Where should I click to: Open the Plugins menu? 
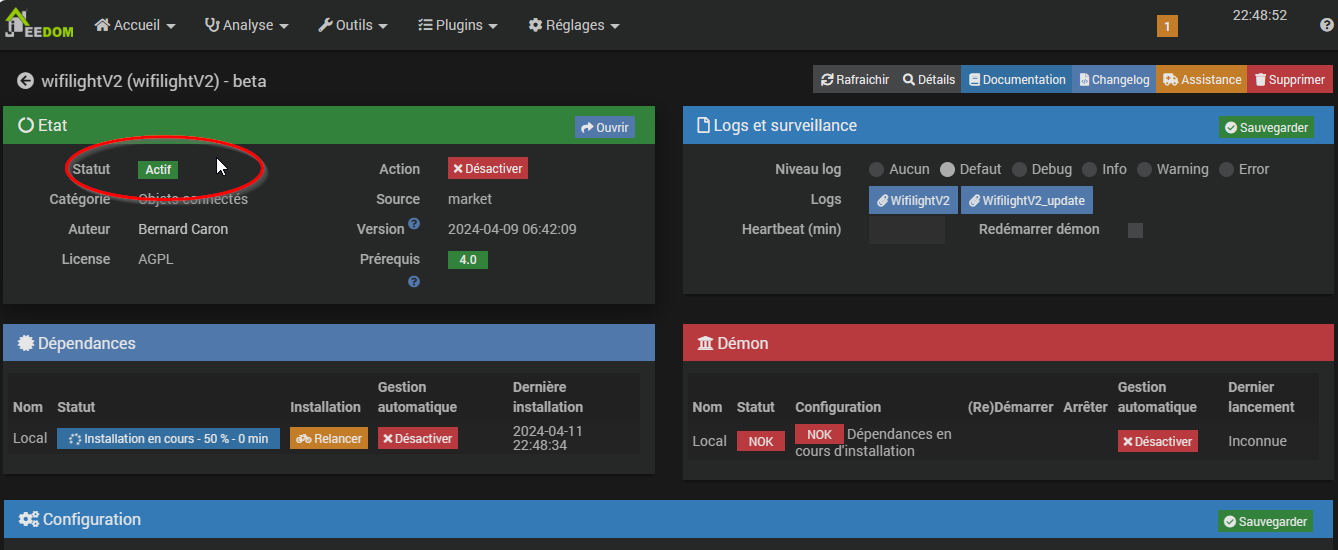click(x=458, y=25)
